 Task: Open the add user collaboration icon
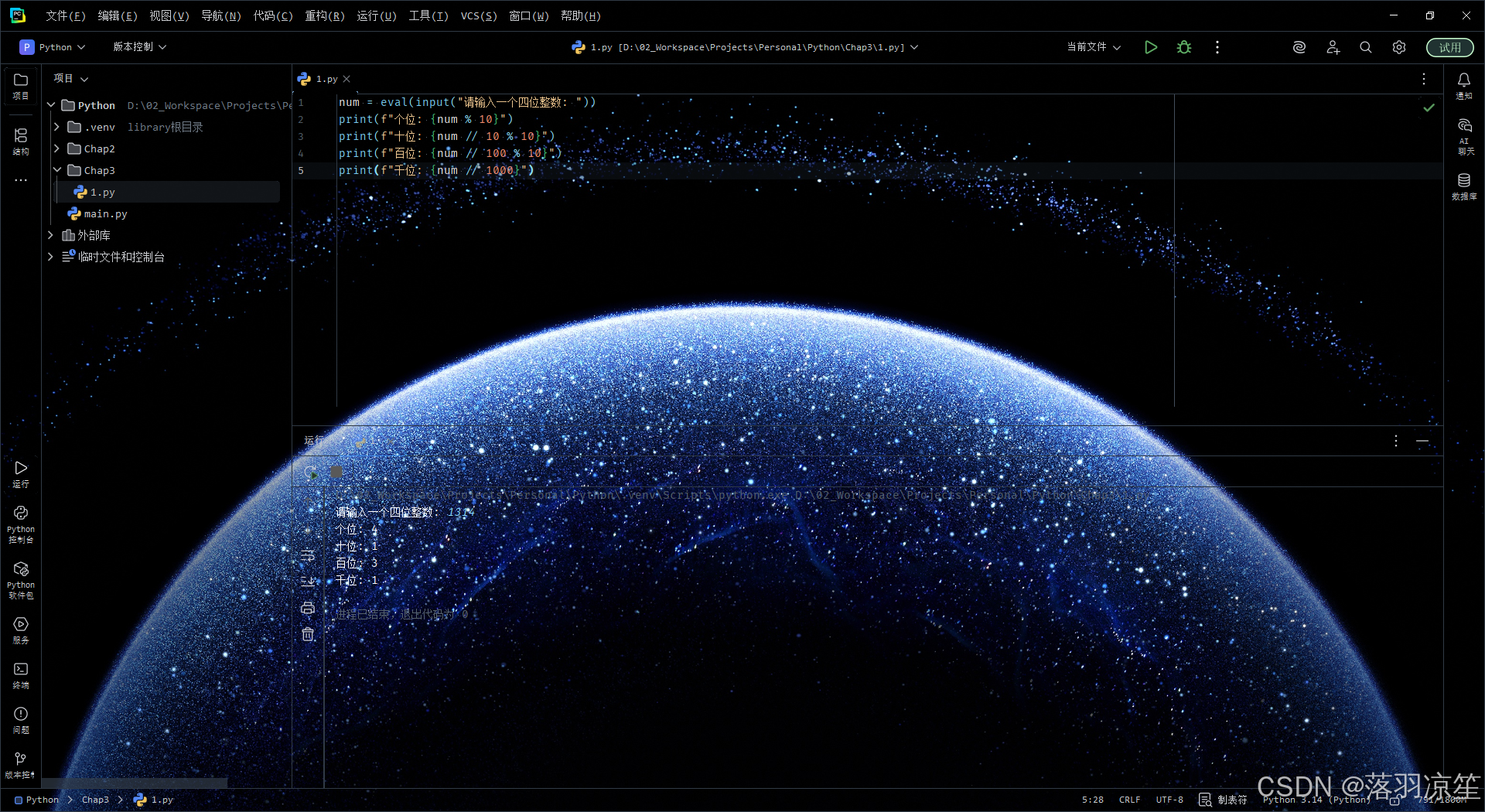1333,47
